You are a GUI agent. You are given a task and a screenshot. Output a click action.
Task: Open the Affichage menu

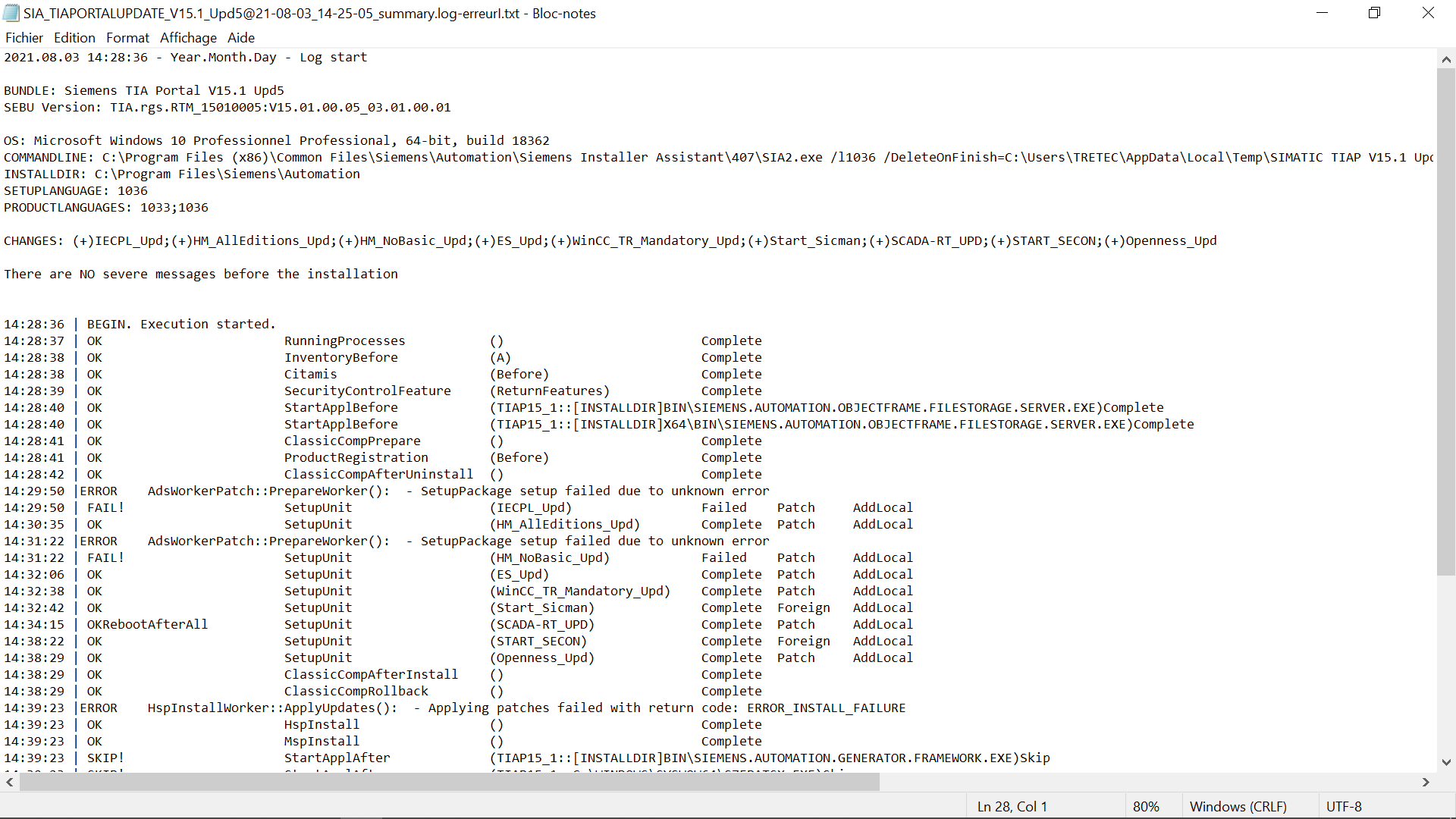click(188, 38)
